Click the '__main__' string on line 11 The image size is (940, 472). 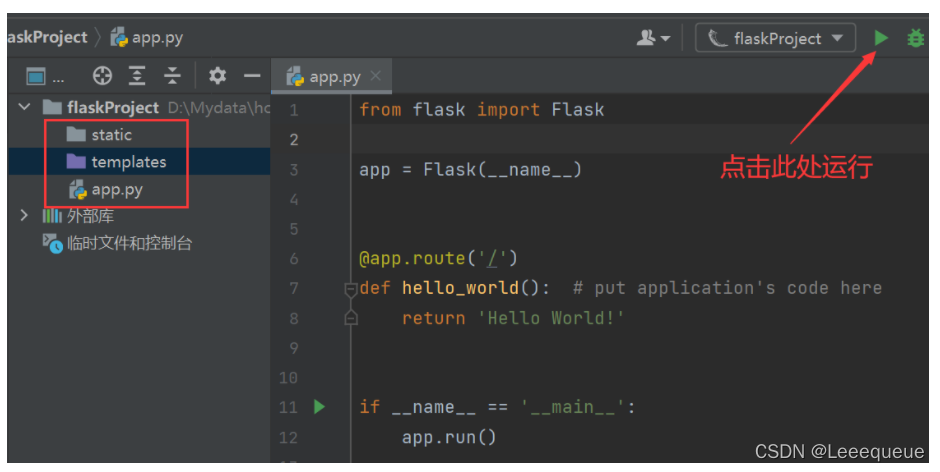click(x=573, y=407)
